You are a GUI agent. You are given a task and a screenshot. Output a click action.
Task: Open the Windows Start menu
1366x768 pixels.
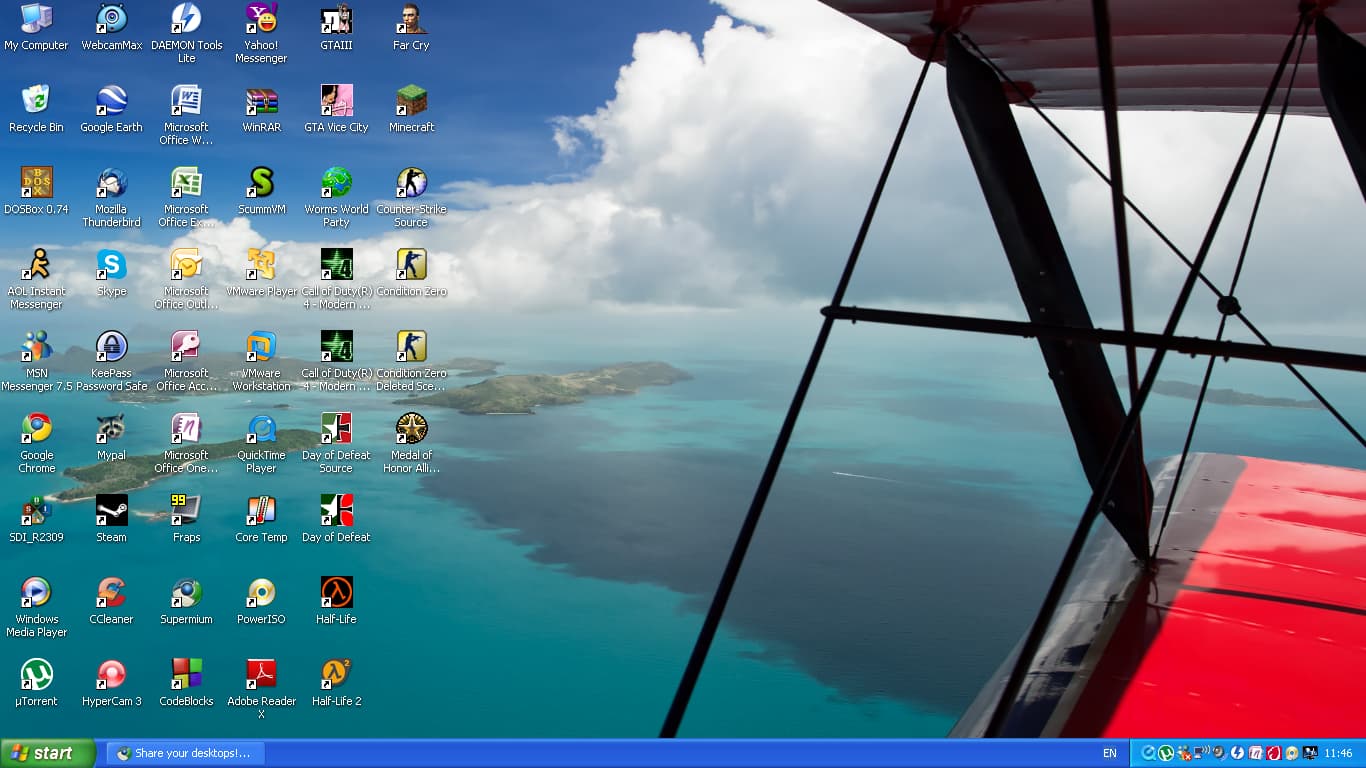(x=47, y=753)
